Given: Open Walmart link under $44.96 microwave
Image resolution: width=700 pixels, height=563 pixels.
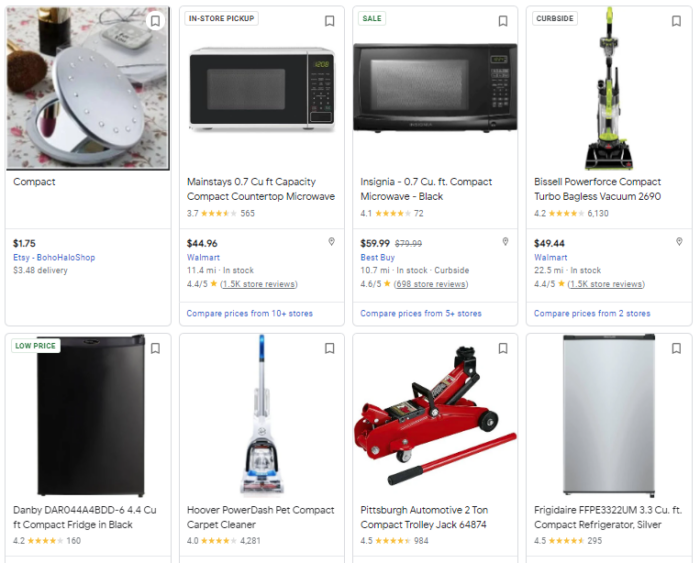Looking at the screenshot, I should coord(203,258).
